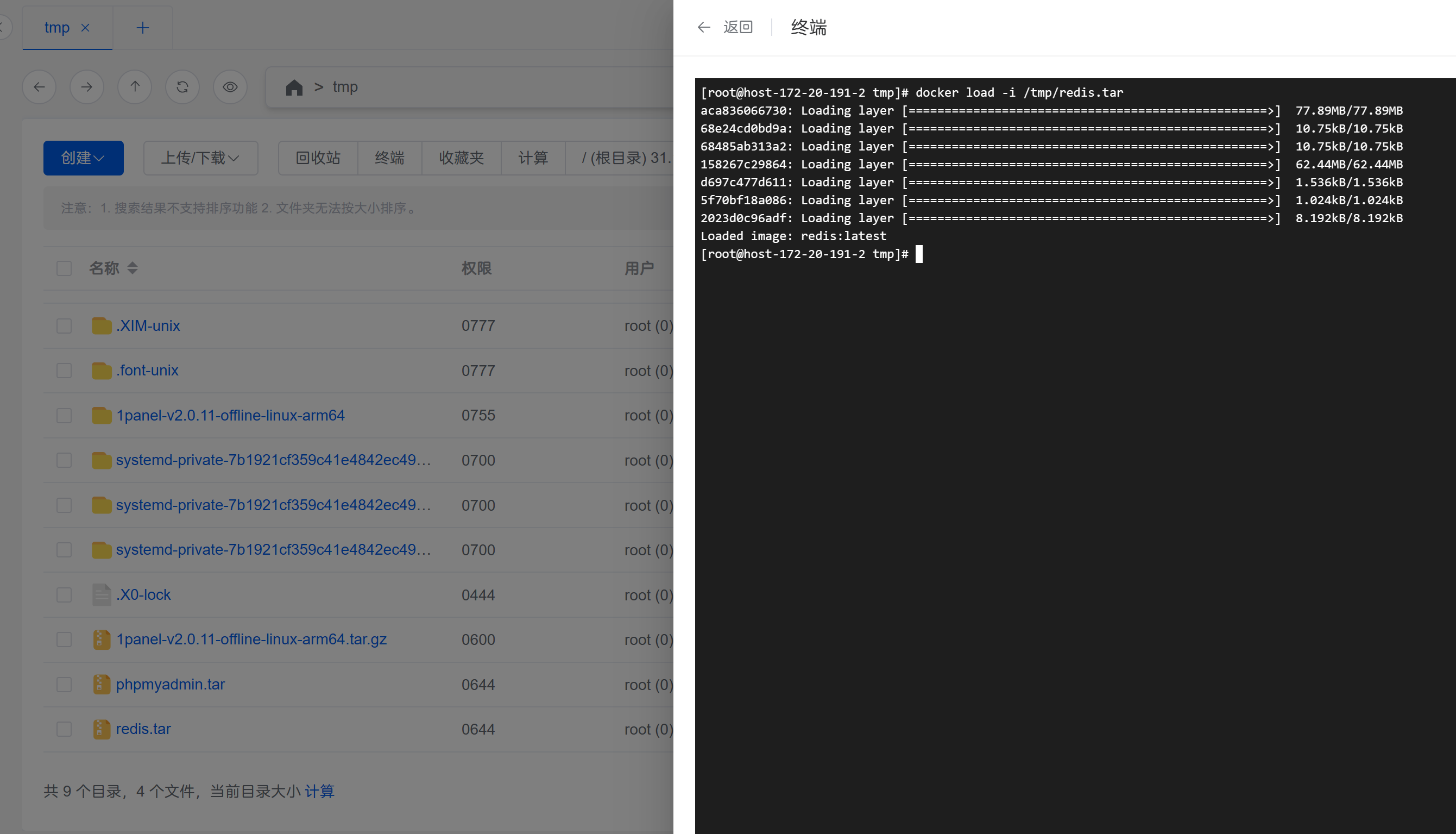
Task: Tick the phpmyadmin.tar checkbox
Action: pos(64,685)
